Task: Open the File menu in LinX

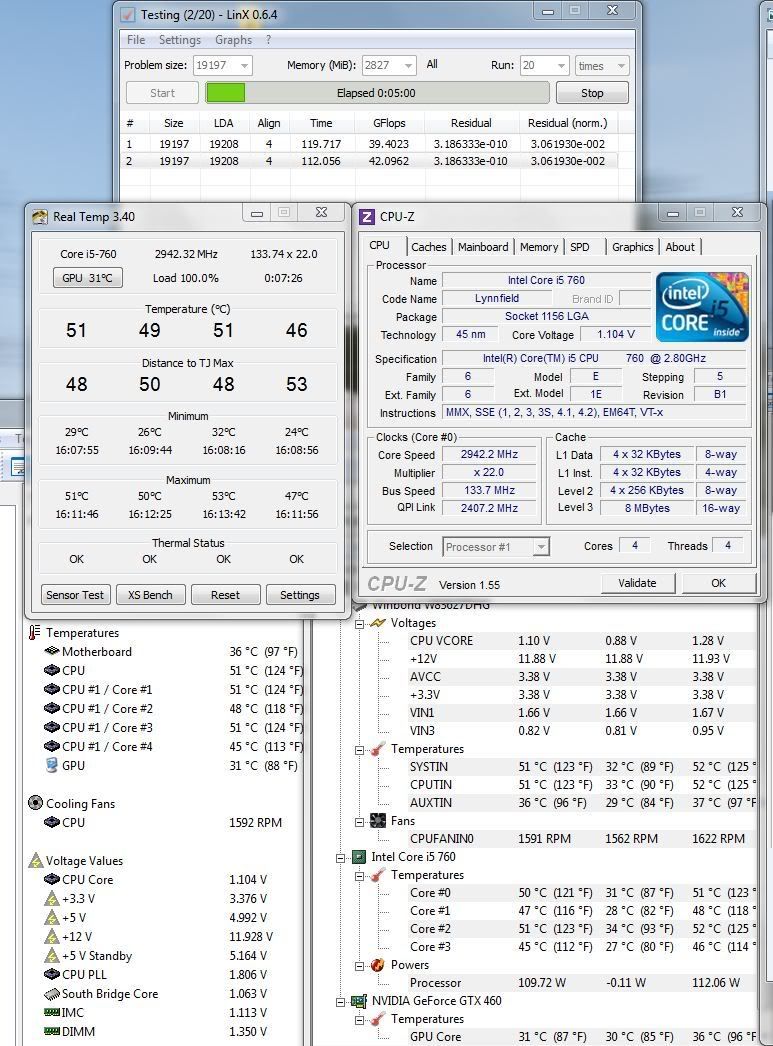Action: pyautogui.click(x=136, y=40)
